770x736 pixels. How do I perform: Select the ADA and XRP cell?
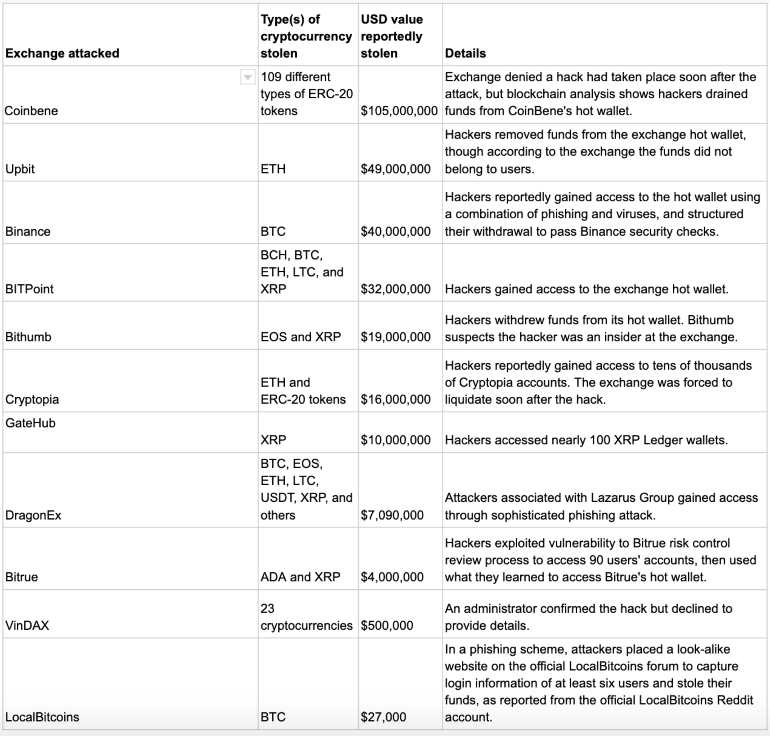click(308, 559)
